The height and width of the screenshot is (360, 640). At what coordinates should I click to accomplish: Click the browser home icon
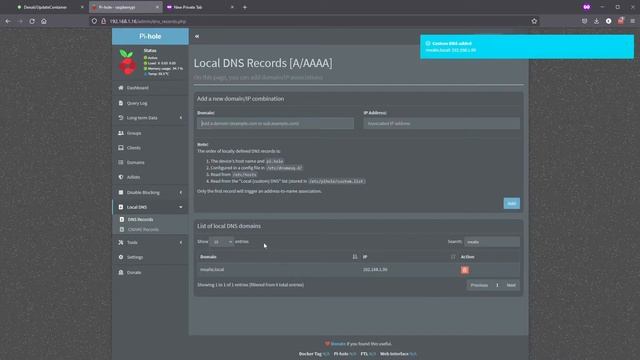44,21
